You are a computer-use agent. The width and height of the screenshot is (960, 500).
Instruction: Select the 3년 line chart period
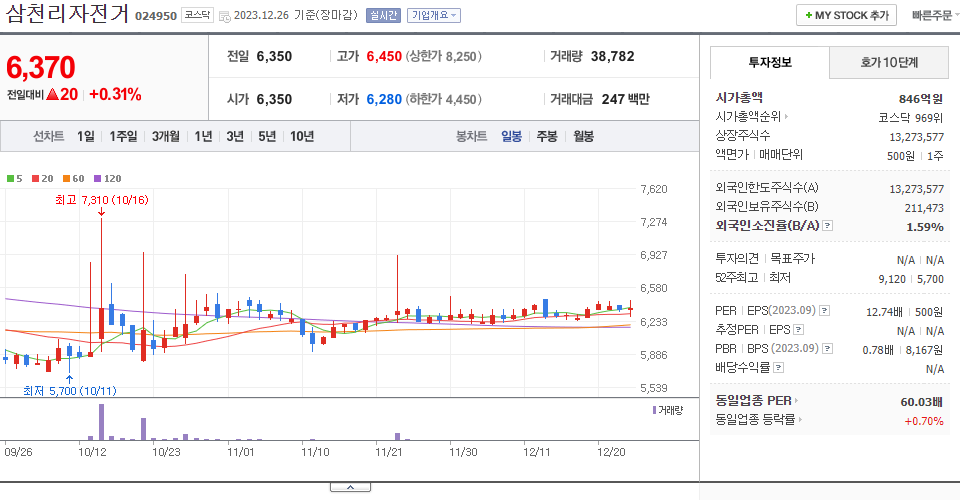[x=234, y=136]
